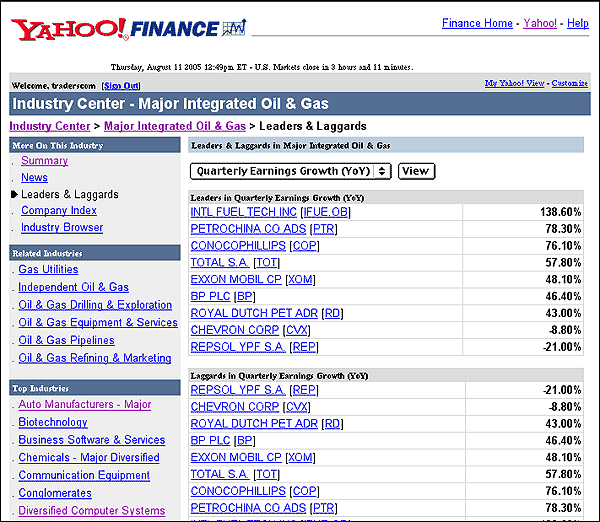Open BP PLC in Leaders table

(x=210, y=296)
